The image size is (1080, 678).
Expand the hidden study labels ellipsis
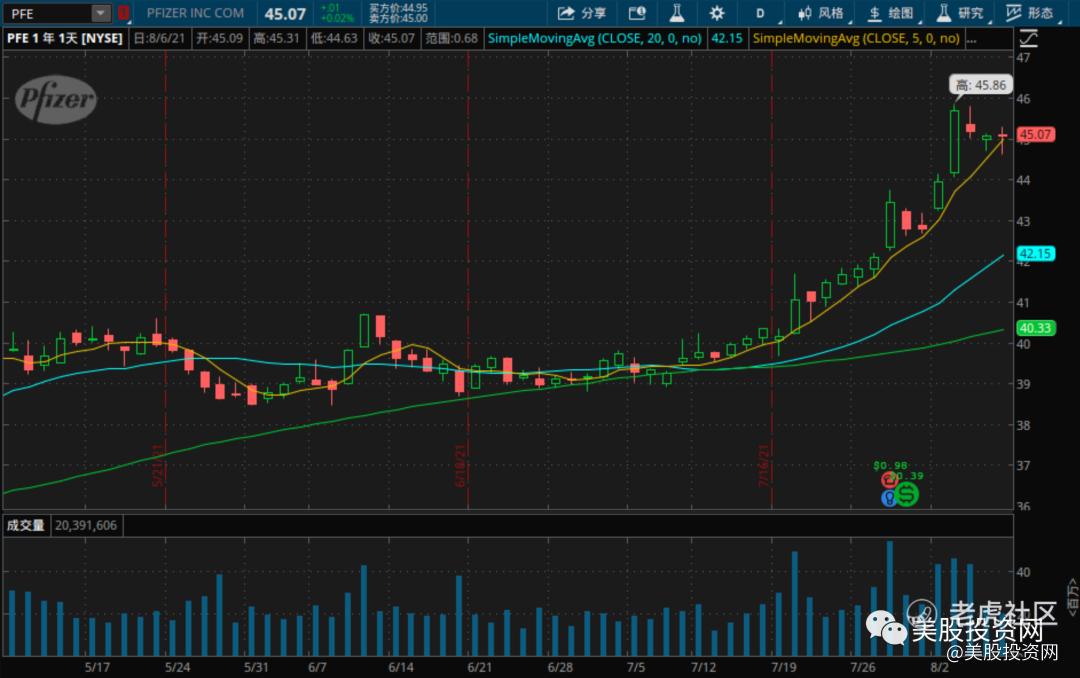pyautogui.click(x=971, y=39)
